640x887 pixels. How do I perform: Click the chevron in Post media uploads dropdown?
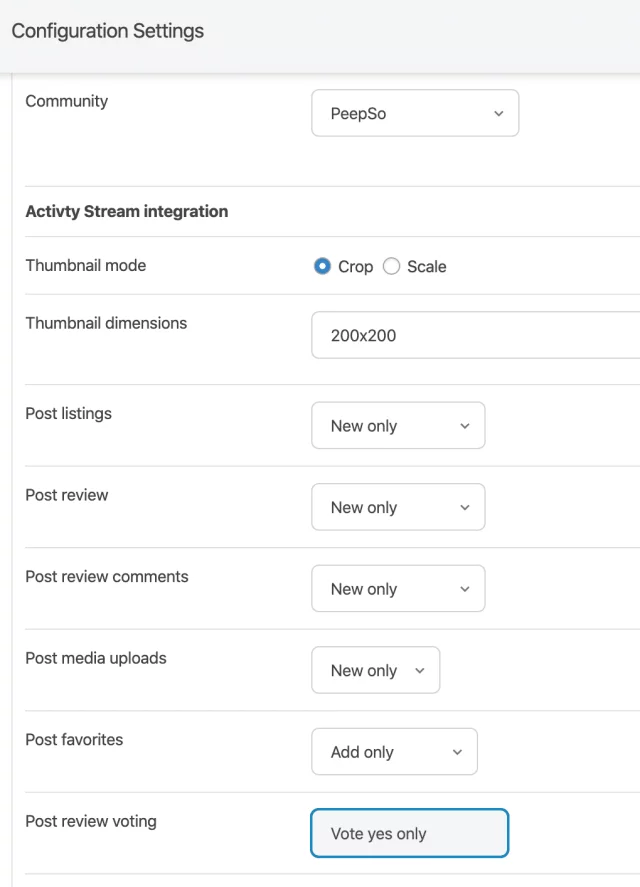(x=419, y=671)
